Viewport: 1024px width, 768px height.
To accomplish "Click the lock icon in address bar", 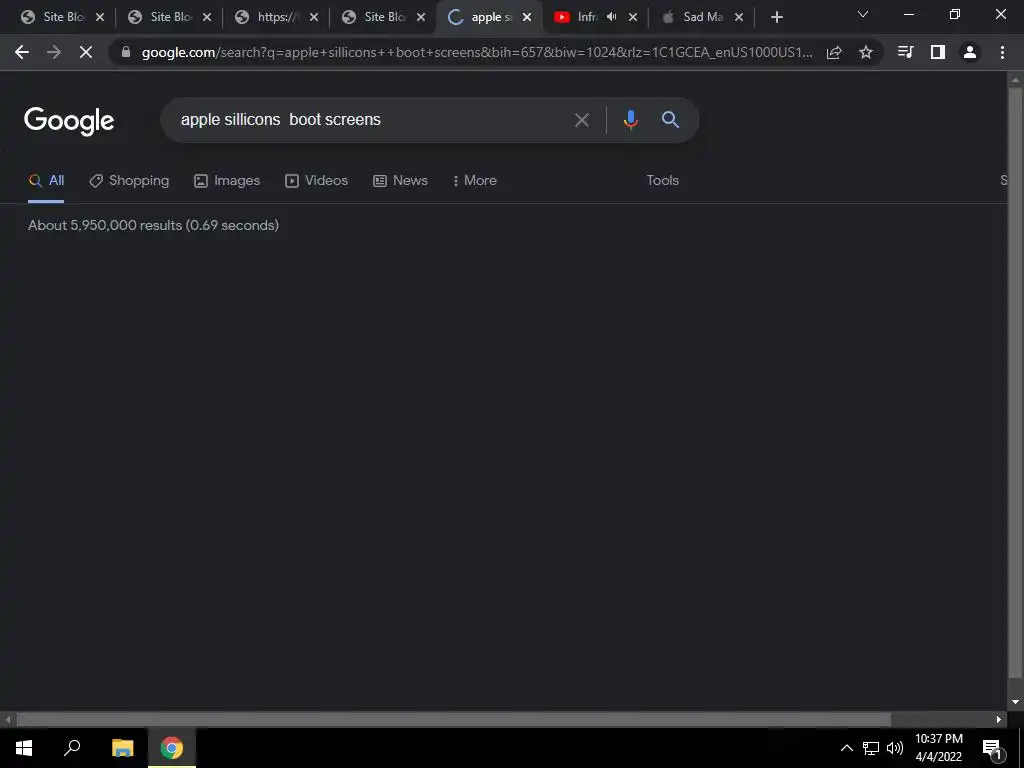I will (126, 52).
